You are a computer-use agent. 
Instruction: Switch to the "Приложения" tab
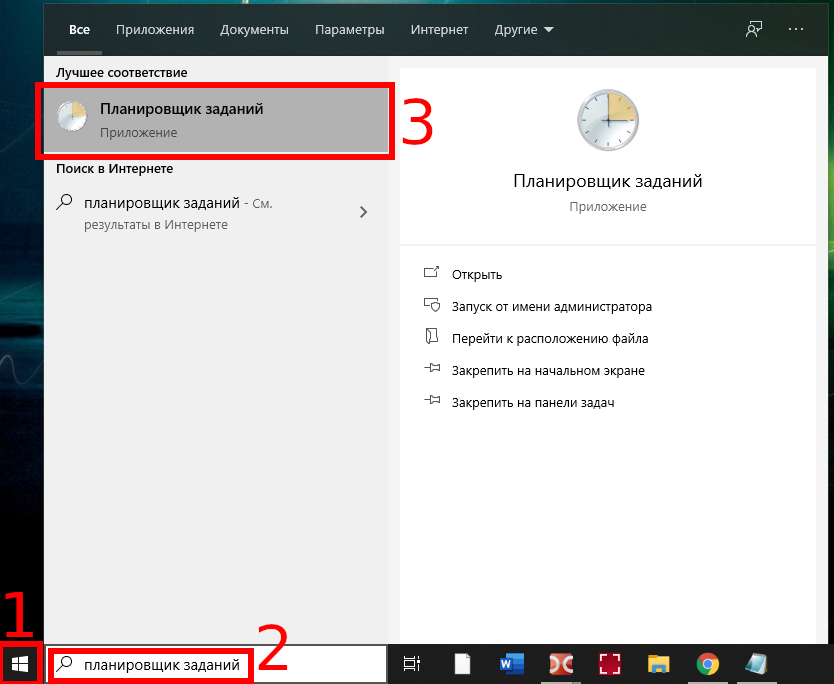pos(155,30)
